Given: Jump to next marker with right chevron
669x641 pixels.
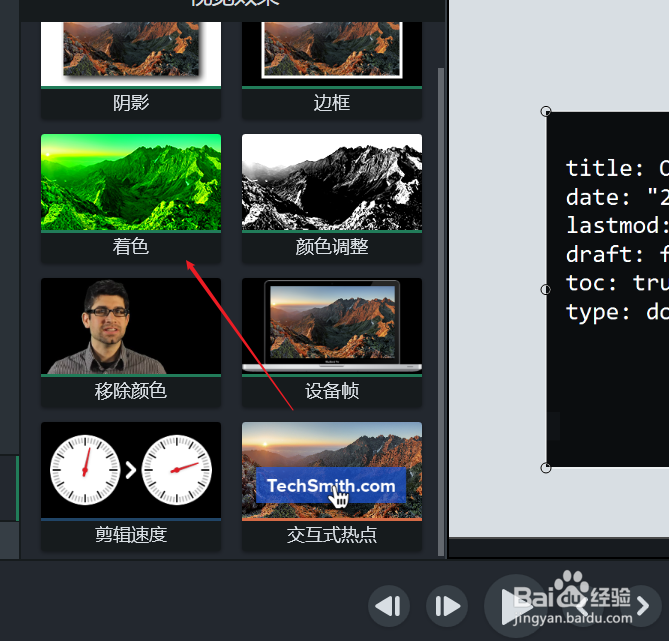Looking at the screenshot, I should [641, 606].
